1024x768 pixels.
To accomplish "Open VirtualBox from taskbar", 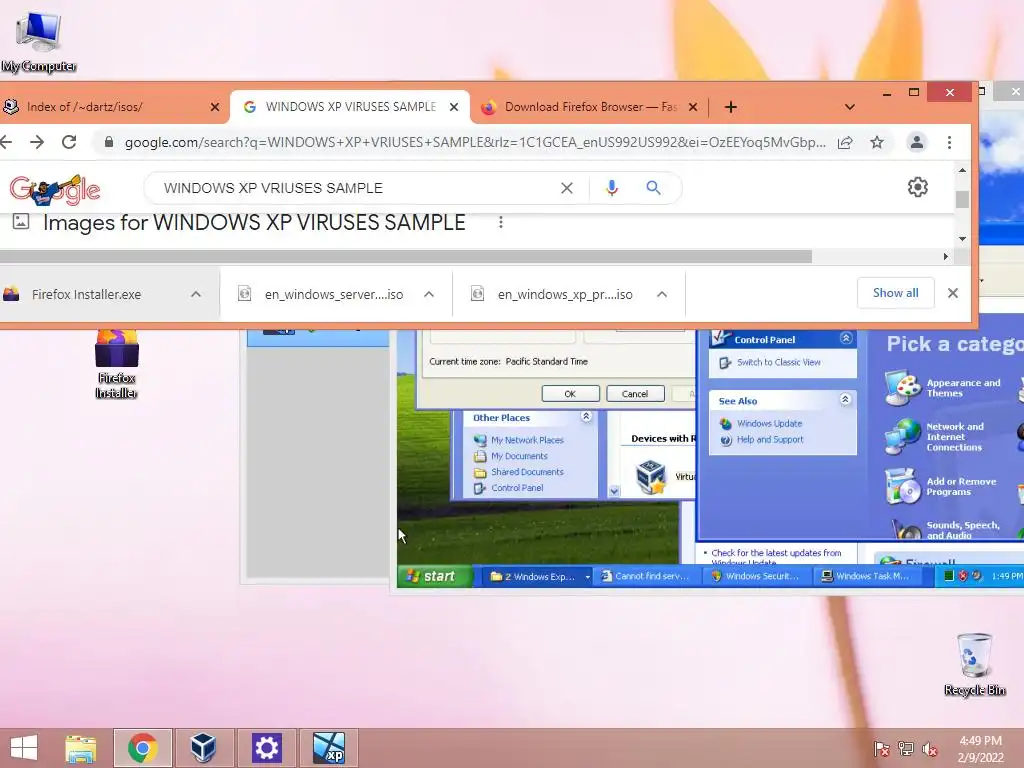I will tap(202, 748).
